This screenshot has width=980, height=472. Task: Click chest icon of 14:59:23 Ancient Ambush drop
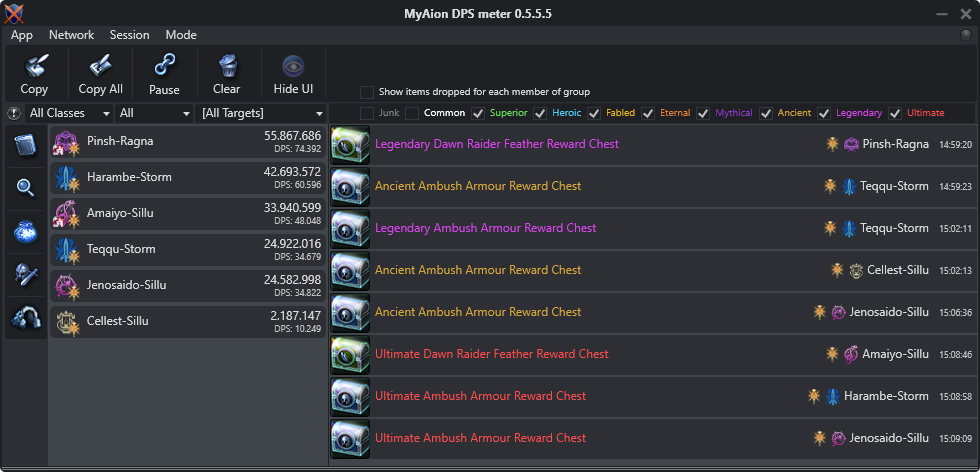[x=350, y=187]
